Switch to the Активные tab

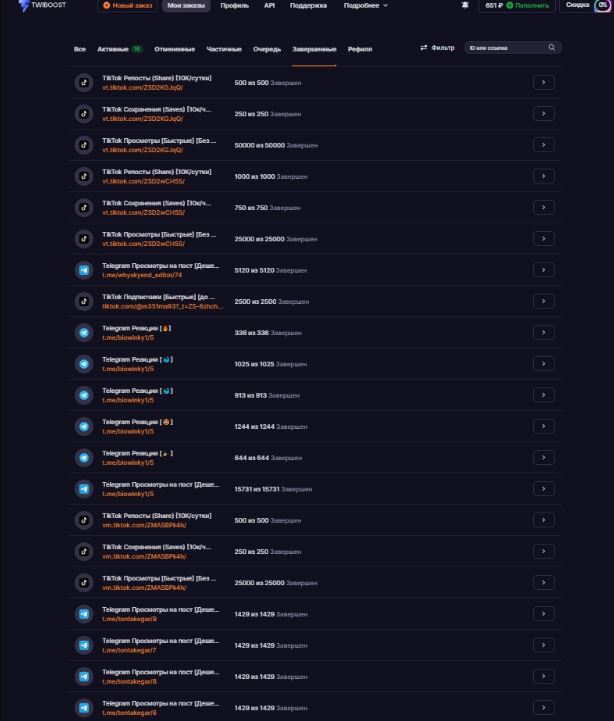[120, 49]
